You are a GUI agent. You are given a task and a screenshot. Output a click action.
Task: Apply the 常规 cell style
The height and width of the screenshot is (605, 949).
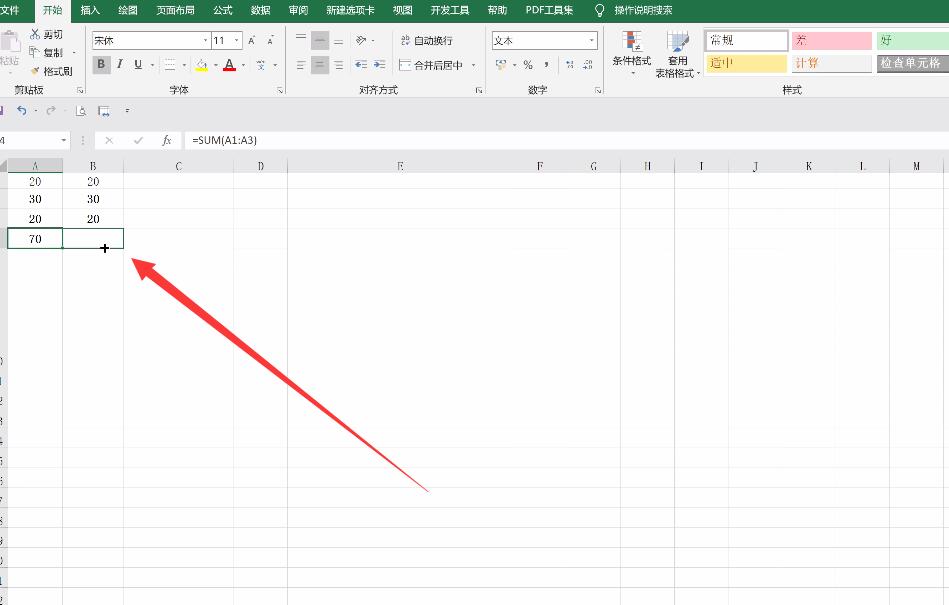747,41
